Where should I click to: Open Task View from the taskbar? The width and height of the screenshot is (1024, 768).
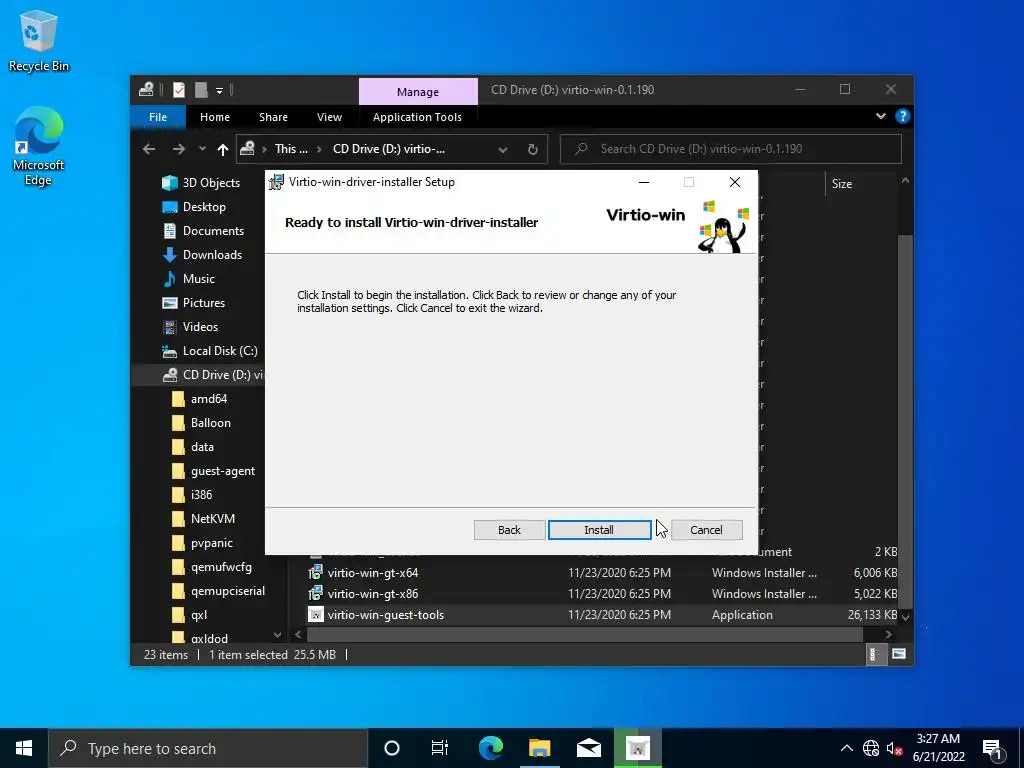pos(440,748)
